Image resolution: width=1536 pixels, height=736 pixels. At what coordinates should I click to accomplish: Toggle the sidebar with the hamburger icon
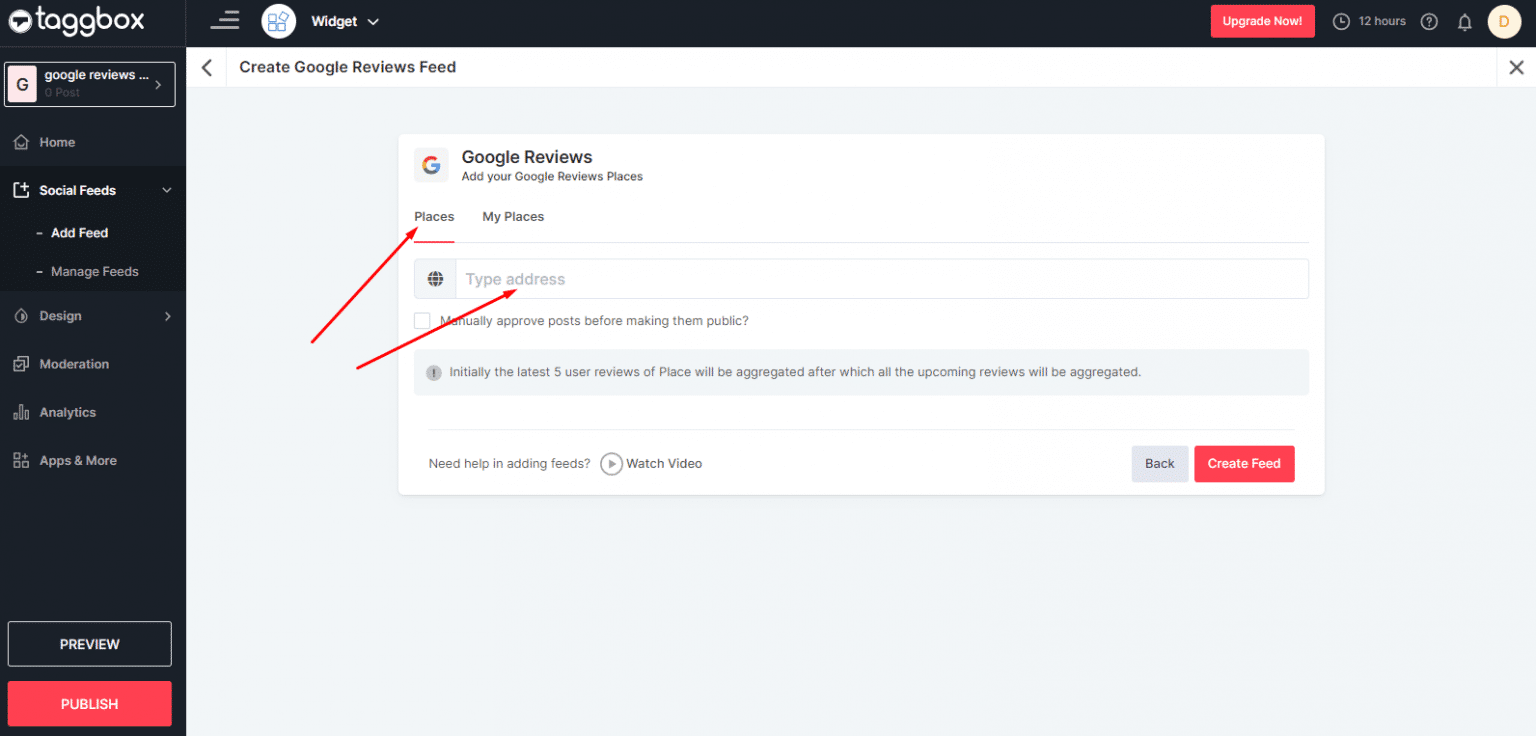225,20
